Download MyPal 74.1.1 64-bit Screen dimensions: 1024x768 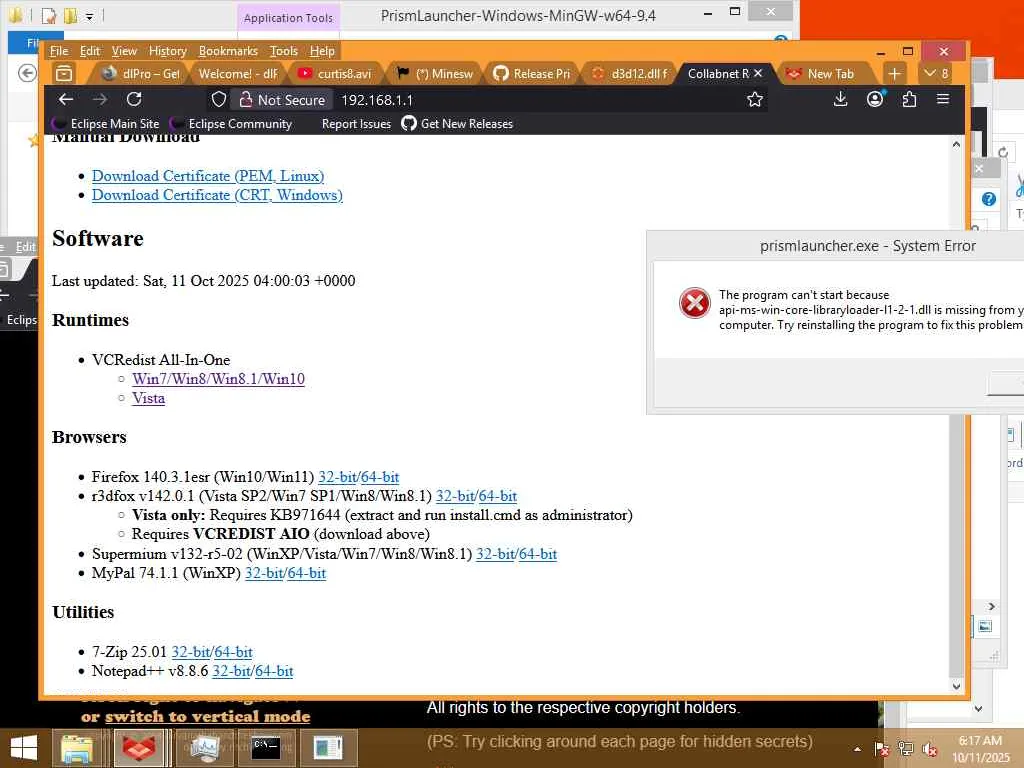tap(306, 573)
